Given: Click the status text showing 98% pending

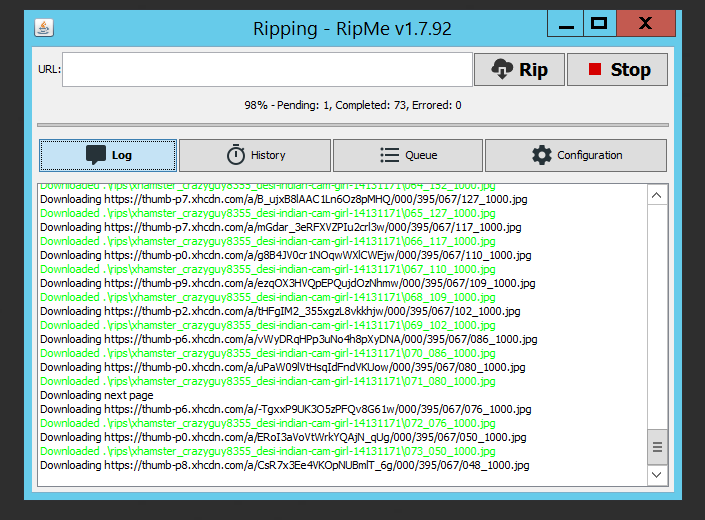Looking at the screenshot, I should click(353, 105).
